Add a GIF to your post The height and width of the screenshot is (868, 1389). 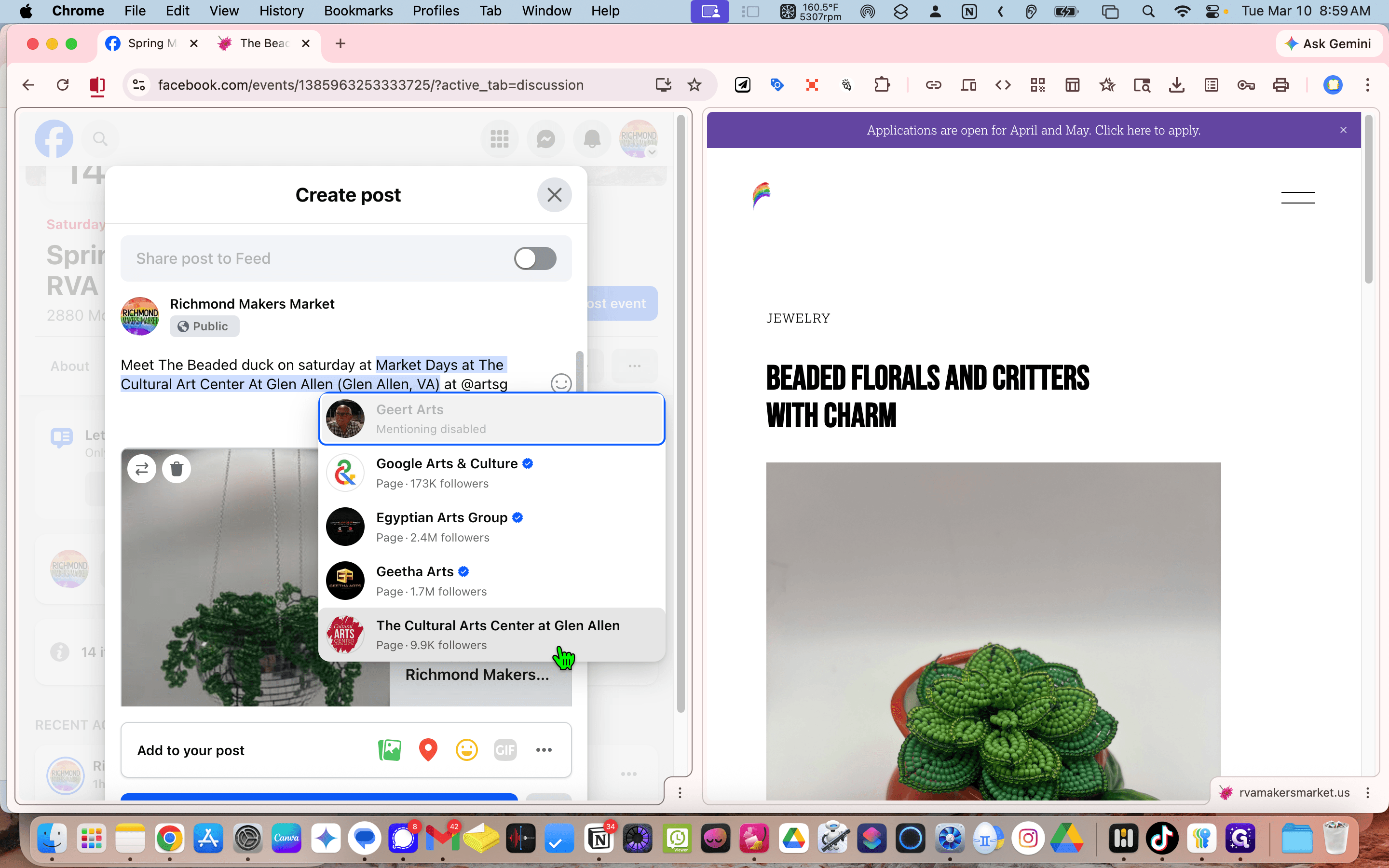pyautogui.click(x=505, y=750)
